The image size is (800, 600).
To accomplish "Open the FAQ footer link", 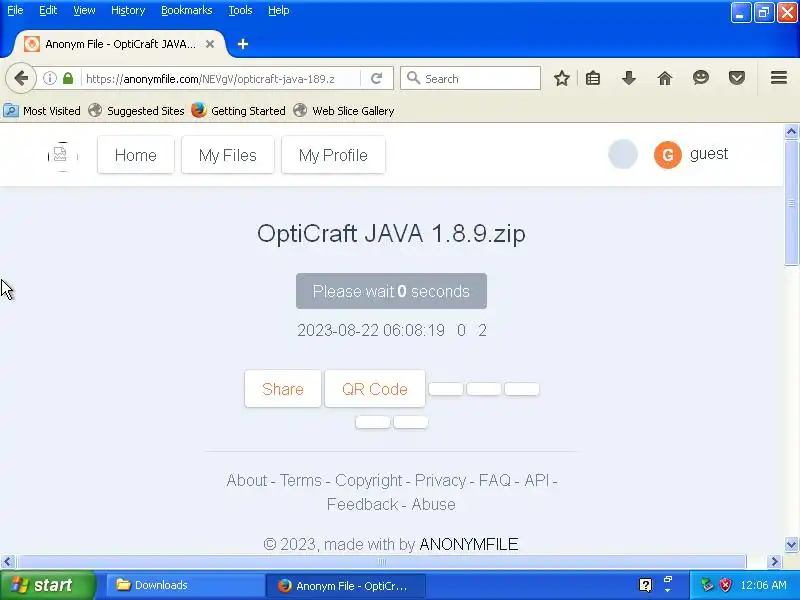I will coord(494,480).
